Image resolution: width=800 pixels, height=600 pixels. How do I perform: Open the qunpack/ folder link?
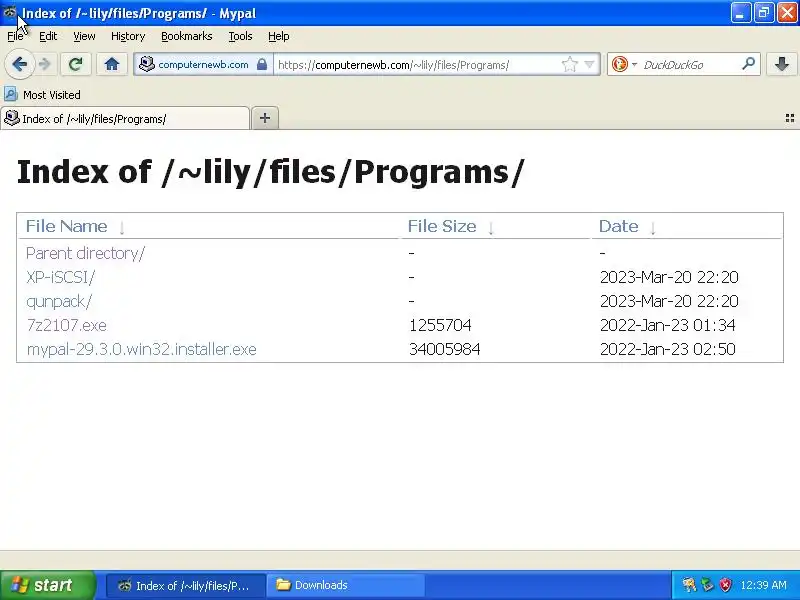click(x=59, y=302)
